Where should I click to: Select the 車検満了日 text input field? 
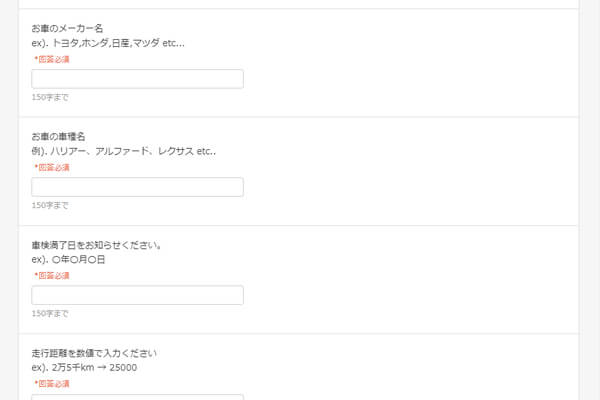tap(137, 295)
